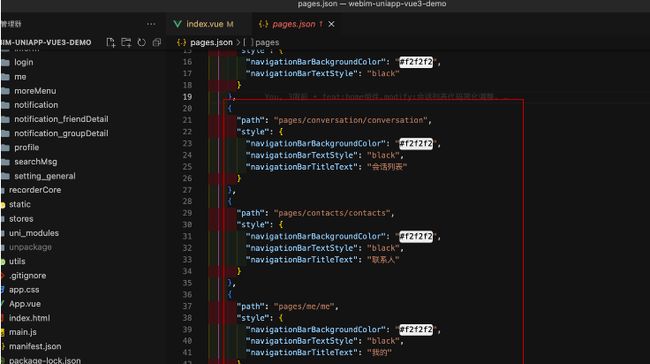Screen dimensions: 650x364
Task: Open the main.js file
Action: pyautogui.click(x=23, y=332)
